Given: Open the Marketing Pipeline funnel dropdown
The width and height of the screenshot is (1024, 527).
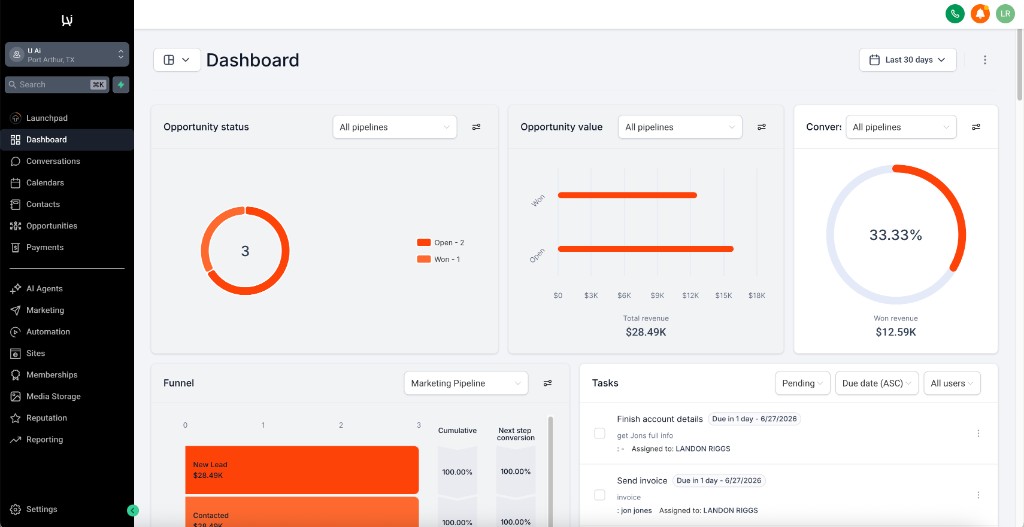Looking at the screenshot, I should (x=466, y=383).
